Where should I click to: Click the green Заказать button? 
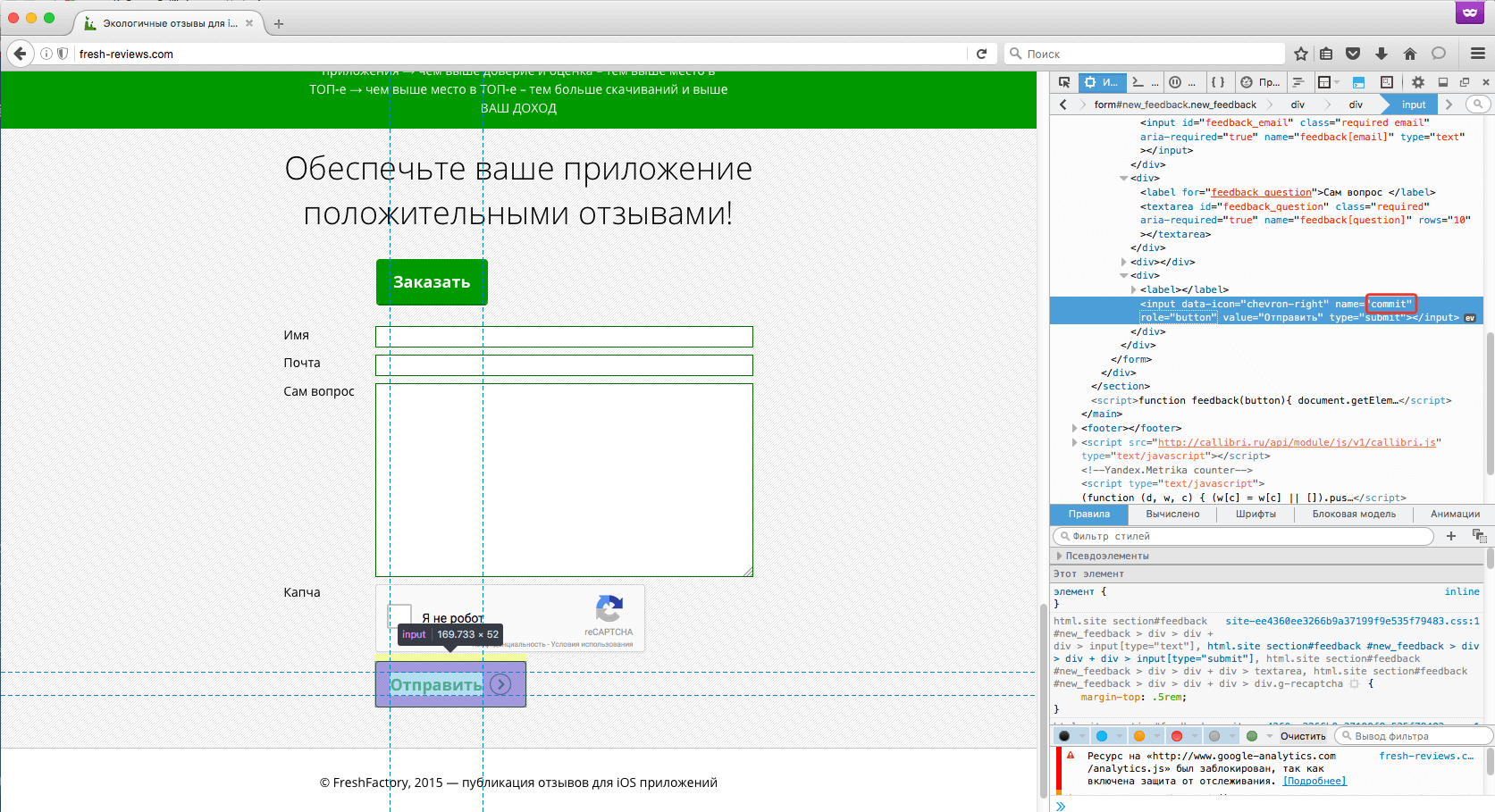pos(432,281)
